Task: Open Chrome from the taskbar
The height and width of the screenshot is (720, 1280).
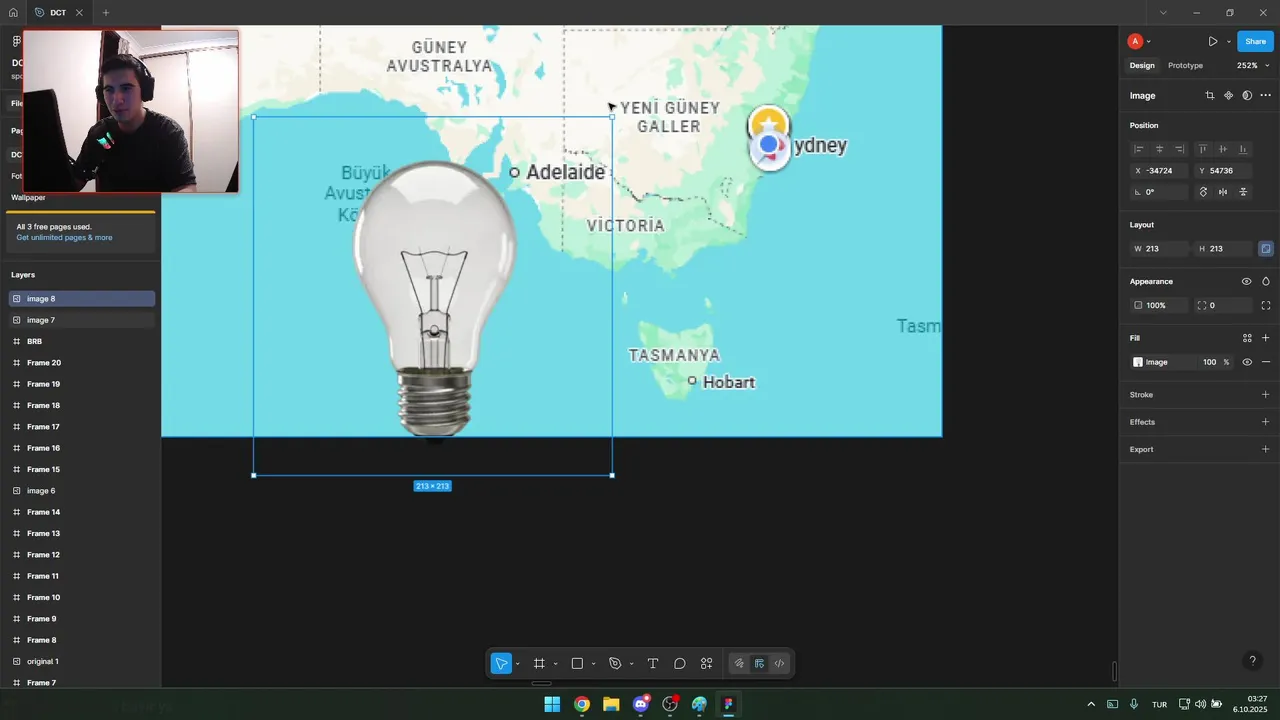Action: (x=582, y=705)
